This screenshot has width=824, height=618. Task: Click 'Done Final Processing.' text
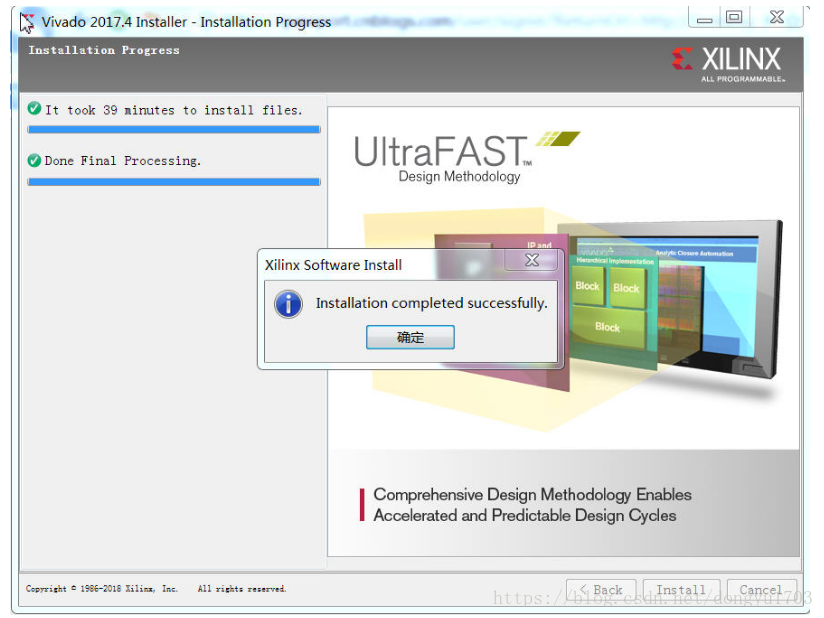click(x=122, y=161)
